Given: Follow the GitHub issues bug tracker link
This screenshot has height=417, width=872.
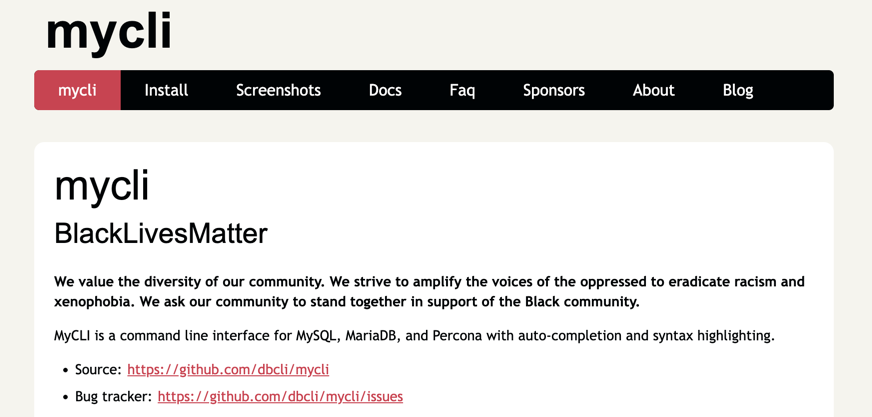Looking at the screenshot, I should (x=280, y=397).
